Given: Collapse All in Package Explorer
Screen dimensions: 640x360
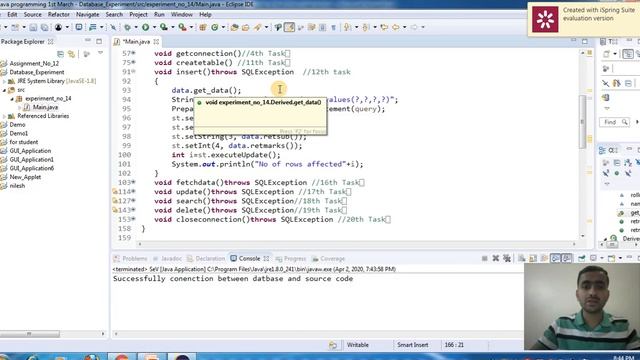Looking at the screenshot, I should pyautogui.click(x=60, y=54).
